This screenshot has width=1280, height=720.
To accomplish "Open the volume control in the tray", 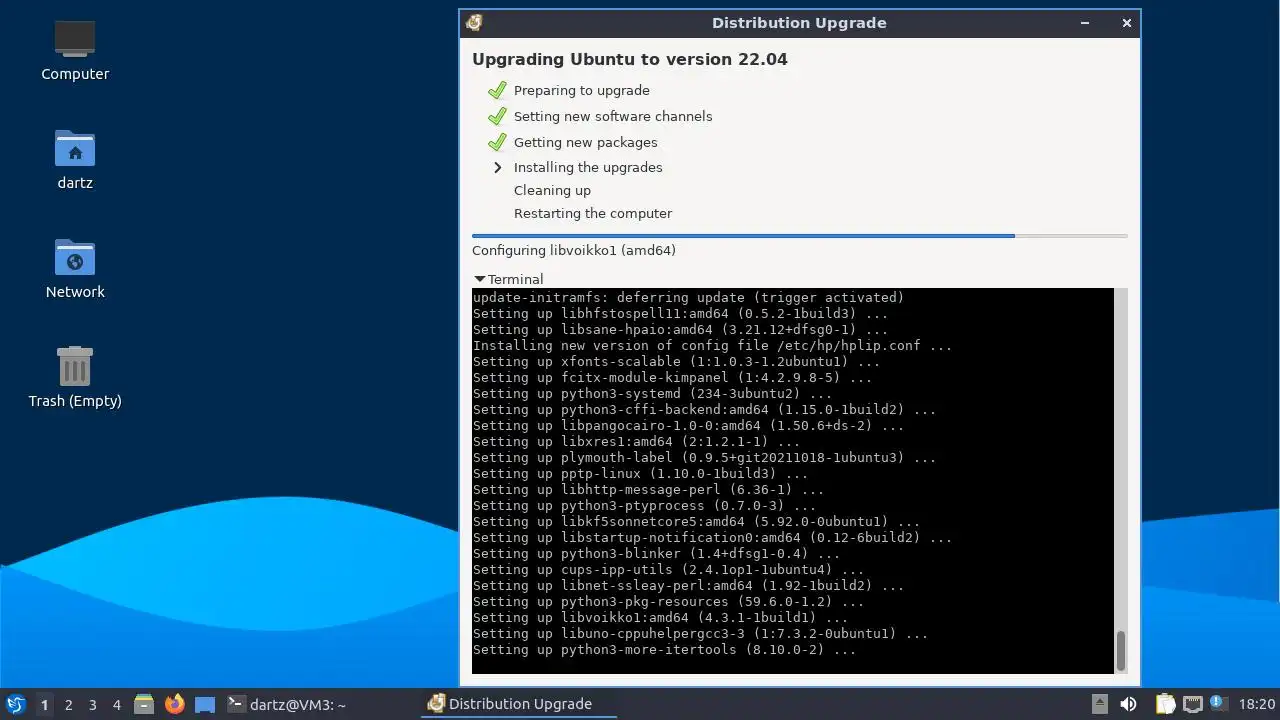I will tap(1128, 704).
